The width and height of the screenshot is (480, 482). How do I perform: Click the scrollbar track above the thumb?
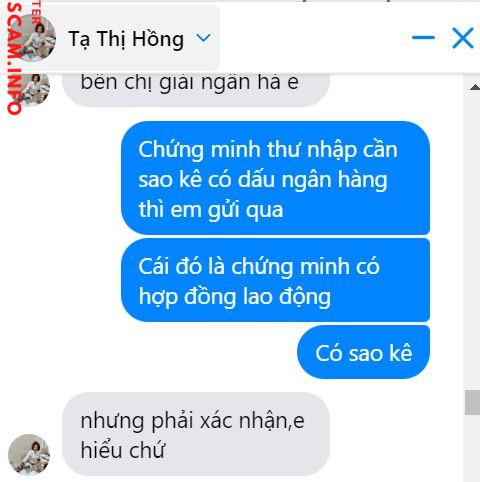point(472,240)
